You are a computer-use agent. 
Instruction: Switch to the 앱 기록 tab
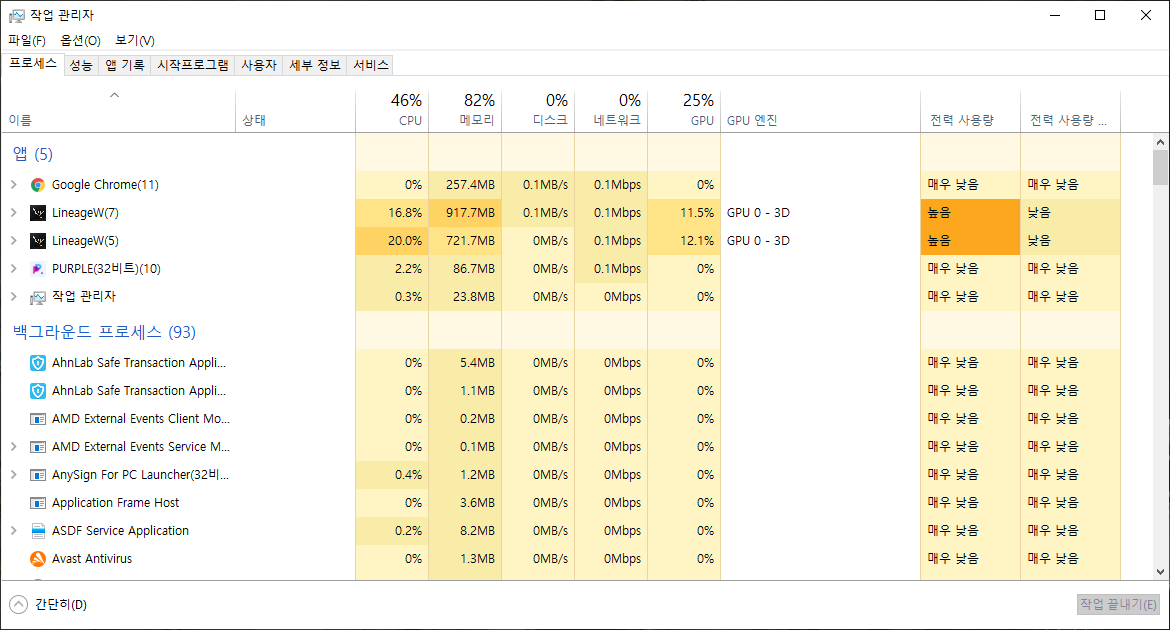[125, 66]
